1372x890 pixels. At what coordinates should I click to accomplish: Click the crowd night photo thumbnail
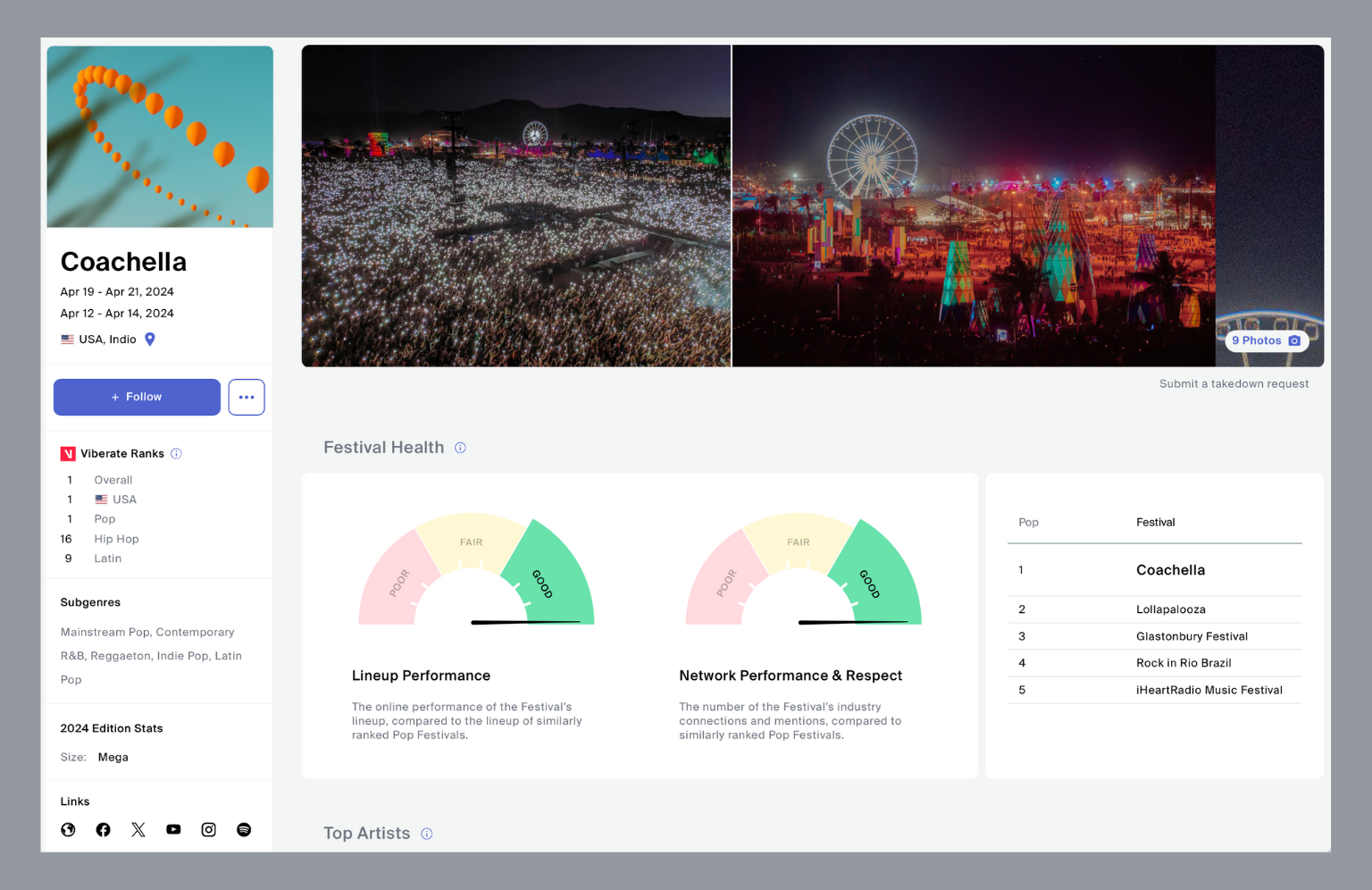(x=516, y=206)
